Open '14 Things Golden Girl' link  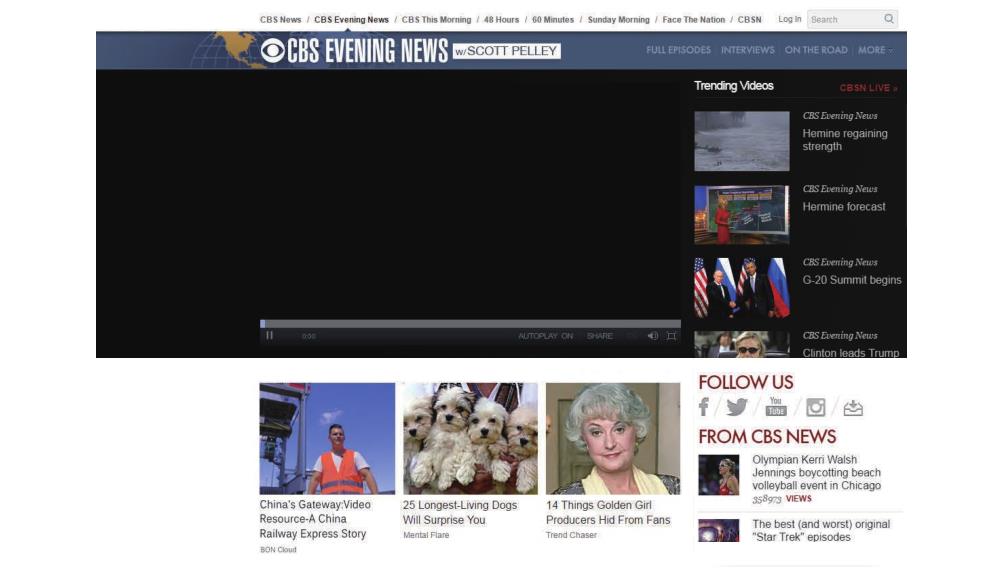(x=608, y=512)
